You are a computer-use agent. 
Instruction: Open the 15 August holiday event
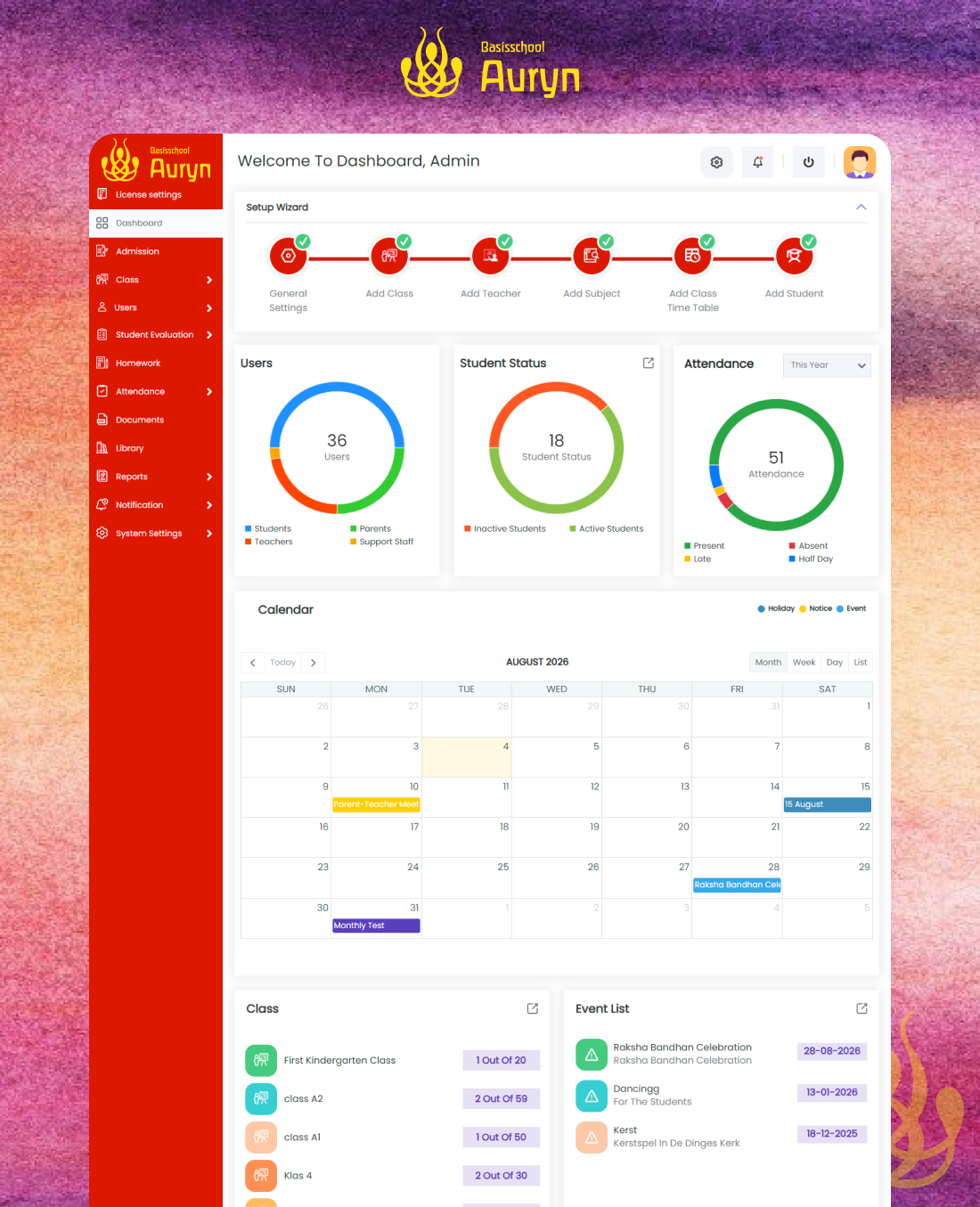[827, 804]
